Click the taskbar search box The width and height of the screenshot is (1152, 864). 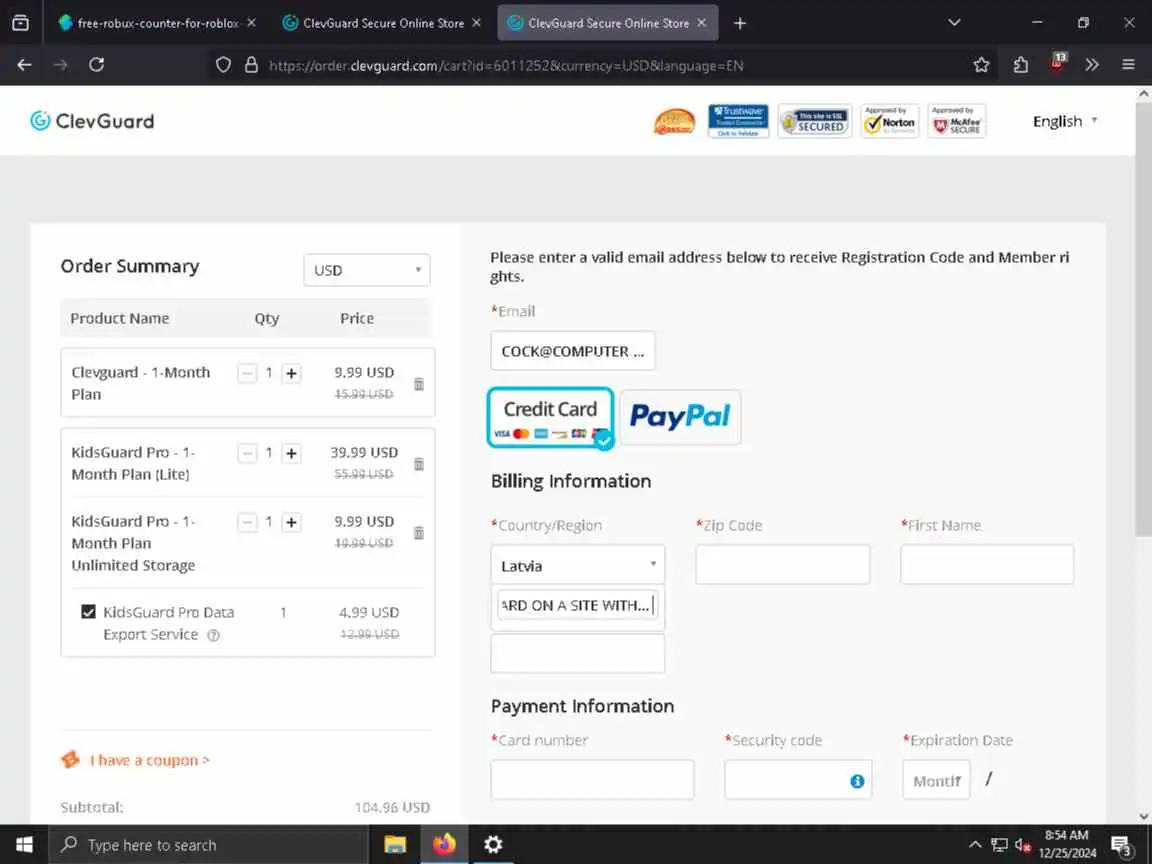[207, 845]
